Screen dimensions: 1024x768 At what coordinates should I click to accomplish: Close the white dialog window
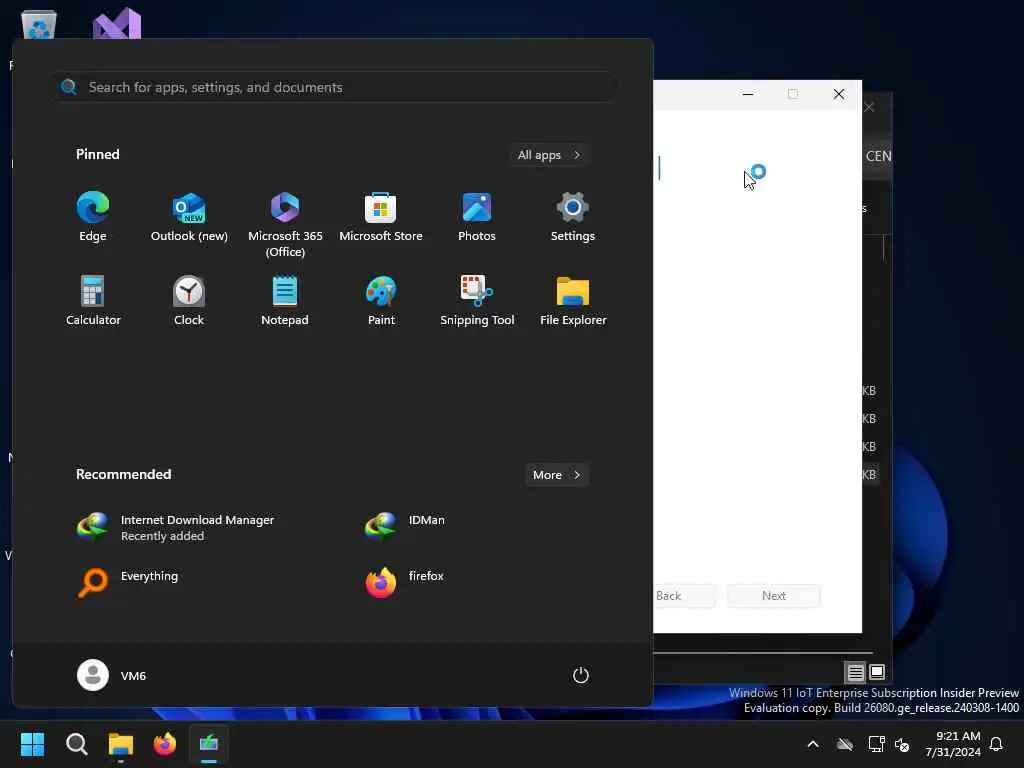click(x=839, y=94)
